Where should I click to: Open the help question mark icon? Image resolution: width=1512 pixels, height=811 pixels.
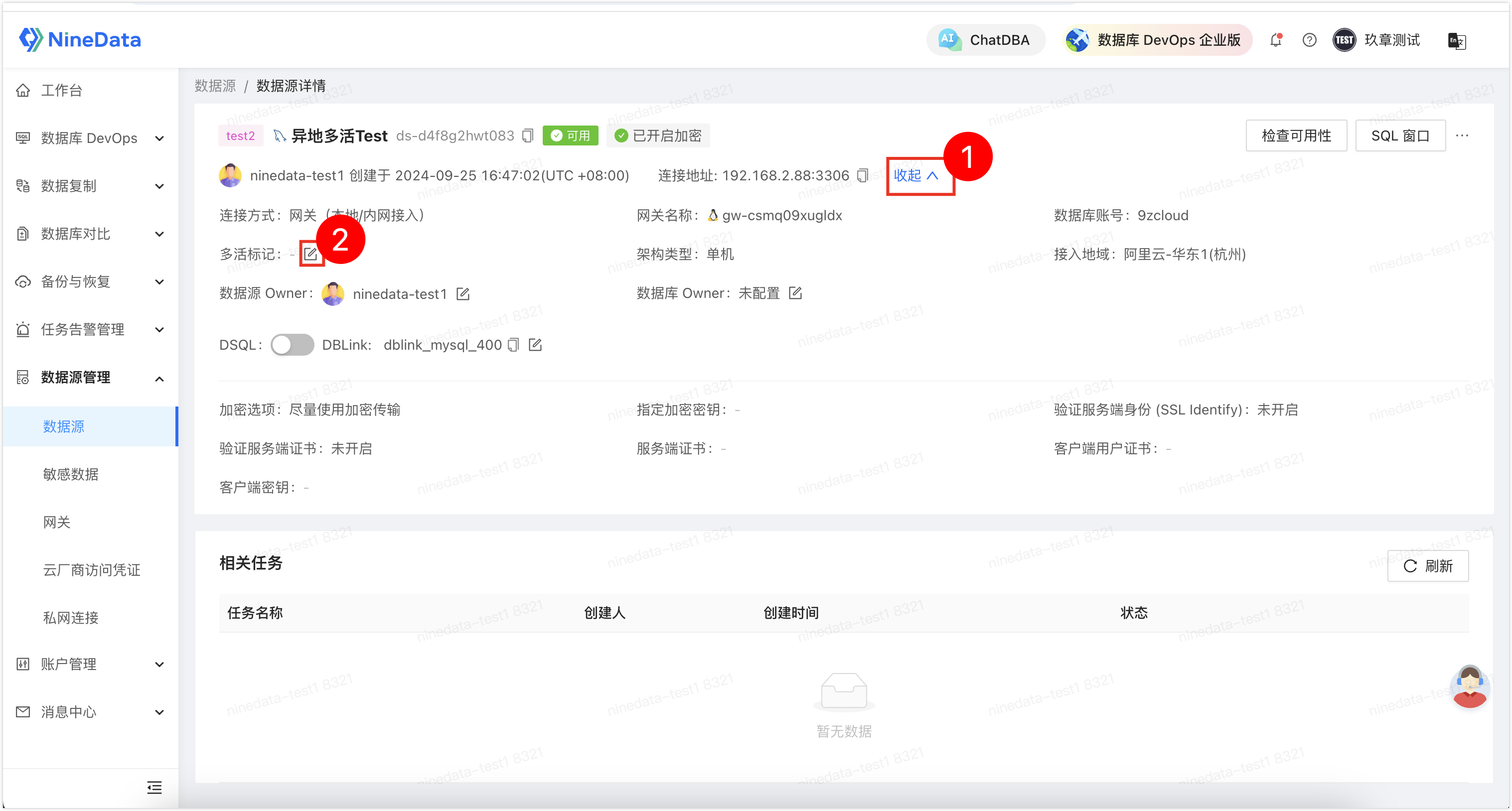click(1309, 40)
